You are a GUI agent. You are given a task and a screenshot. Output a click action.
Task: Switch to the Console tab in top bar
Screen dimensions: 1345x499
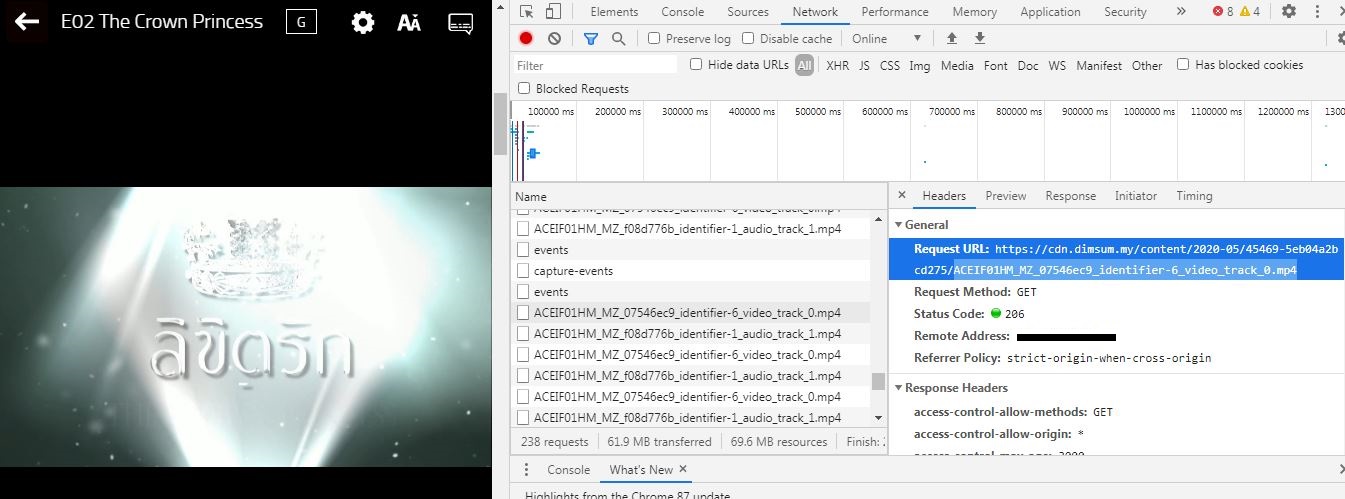coord(683,12)
